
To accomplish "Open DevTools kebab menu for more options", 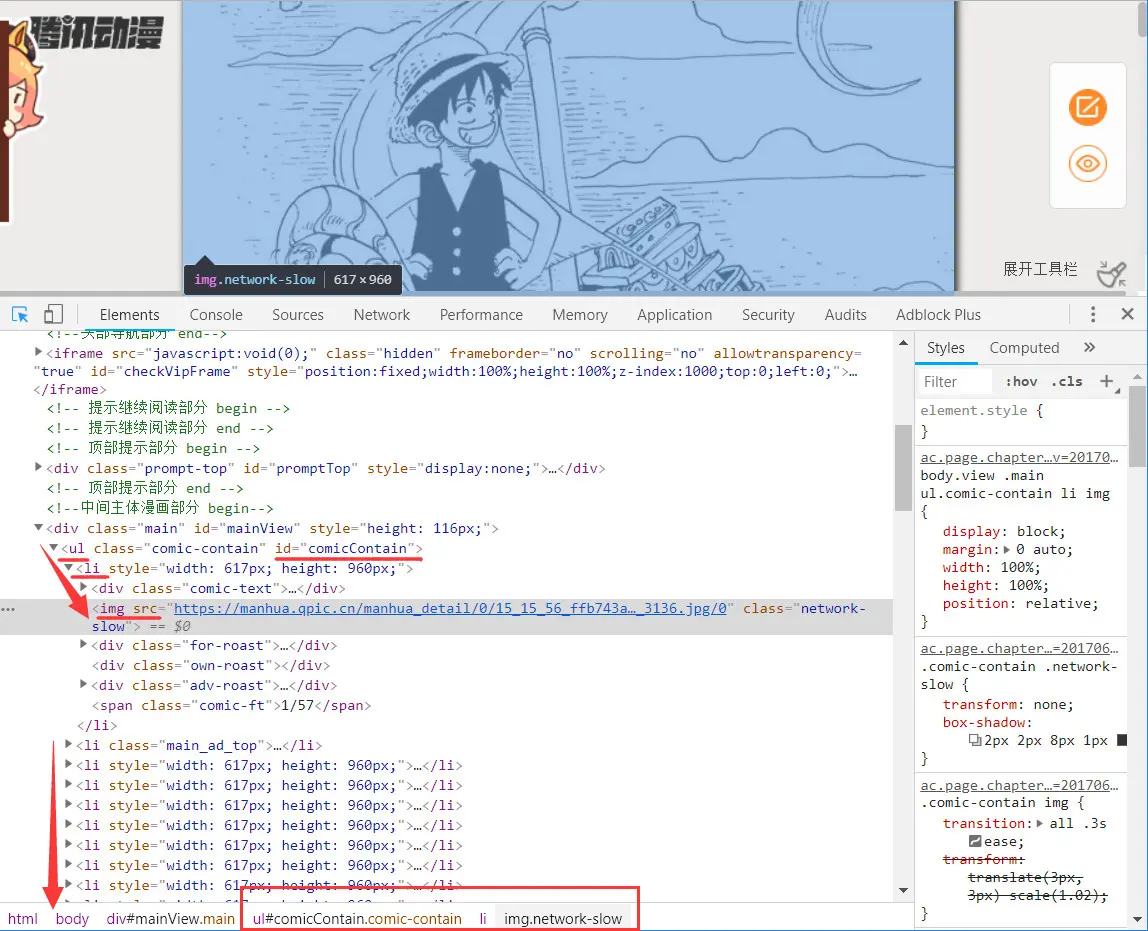I will point(1093,314).
